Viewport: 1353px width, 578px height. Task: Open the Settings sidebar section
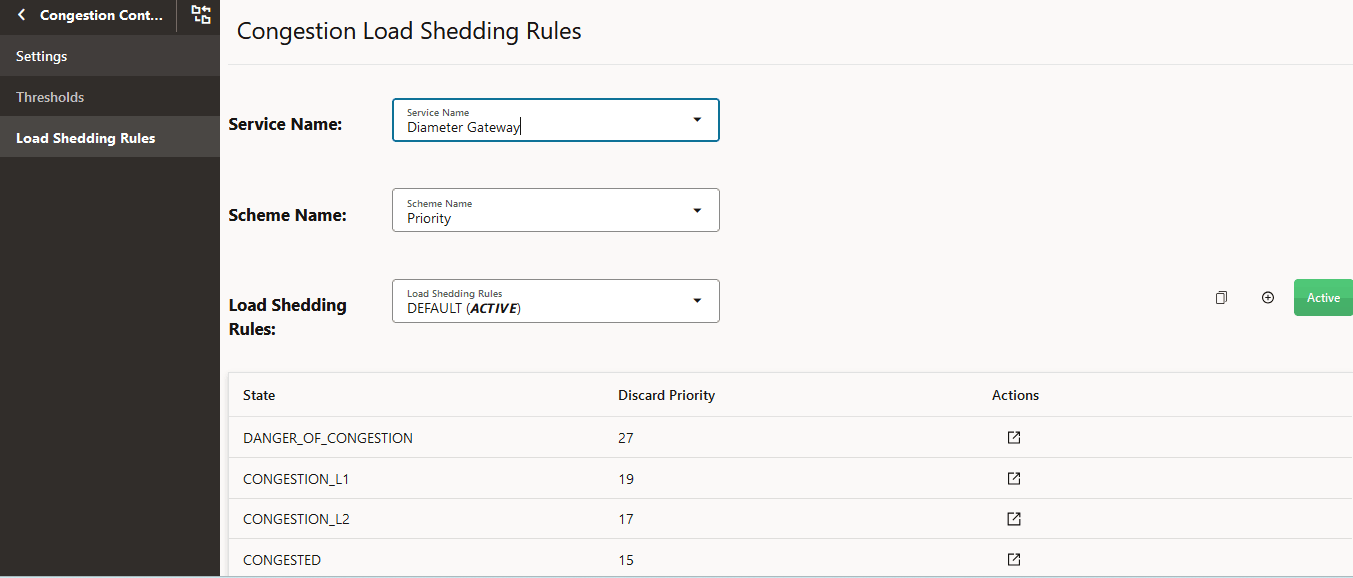click(41, 56)
